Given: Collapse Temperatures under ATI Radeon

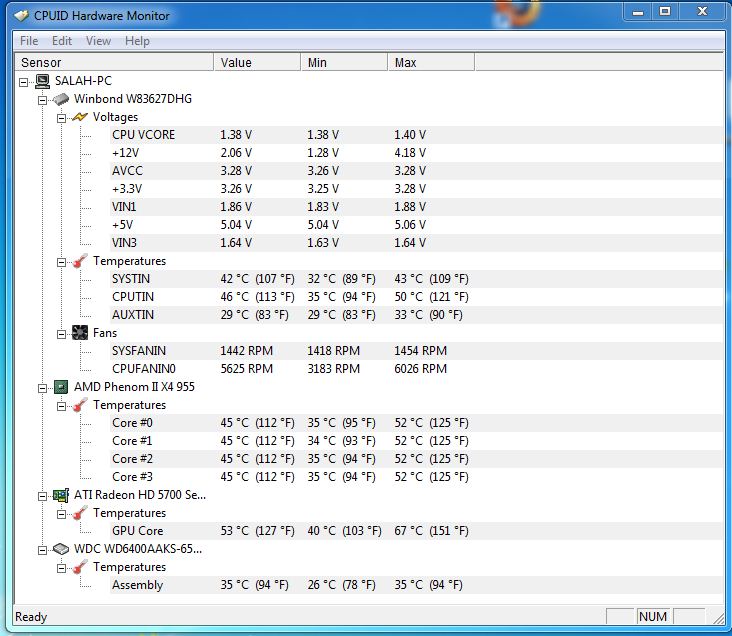Looking at the screenshot, I should point(61,514).
